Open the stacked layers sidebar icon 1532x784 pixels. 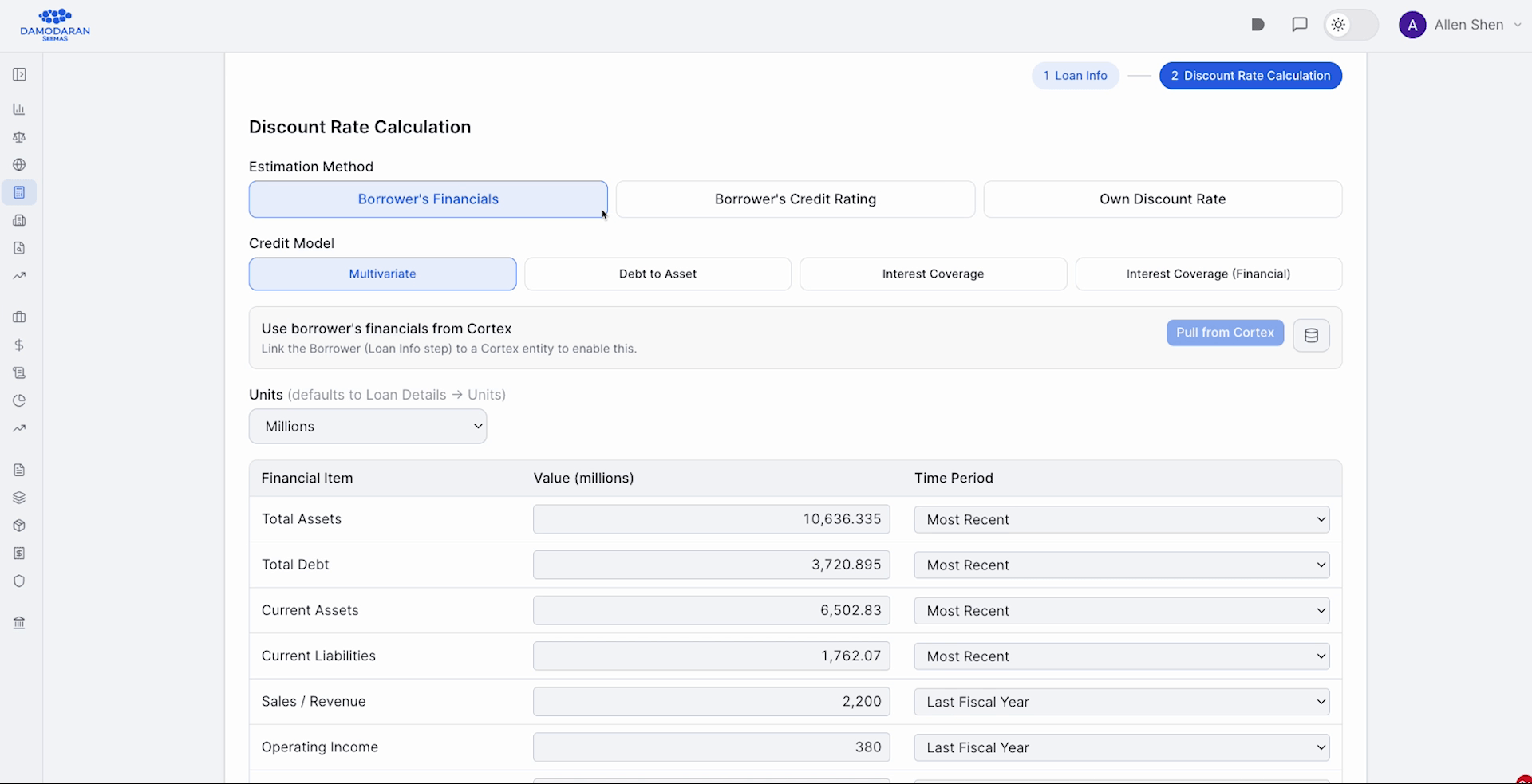(19, 498)
